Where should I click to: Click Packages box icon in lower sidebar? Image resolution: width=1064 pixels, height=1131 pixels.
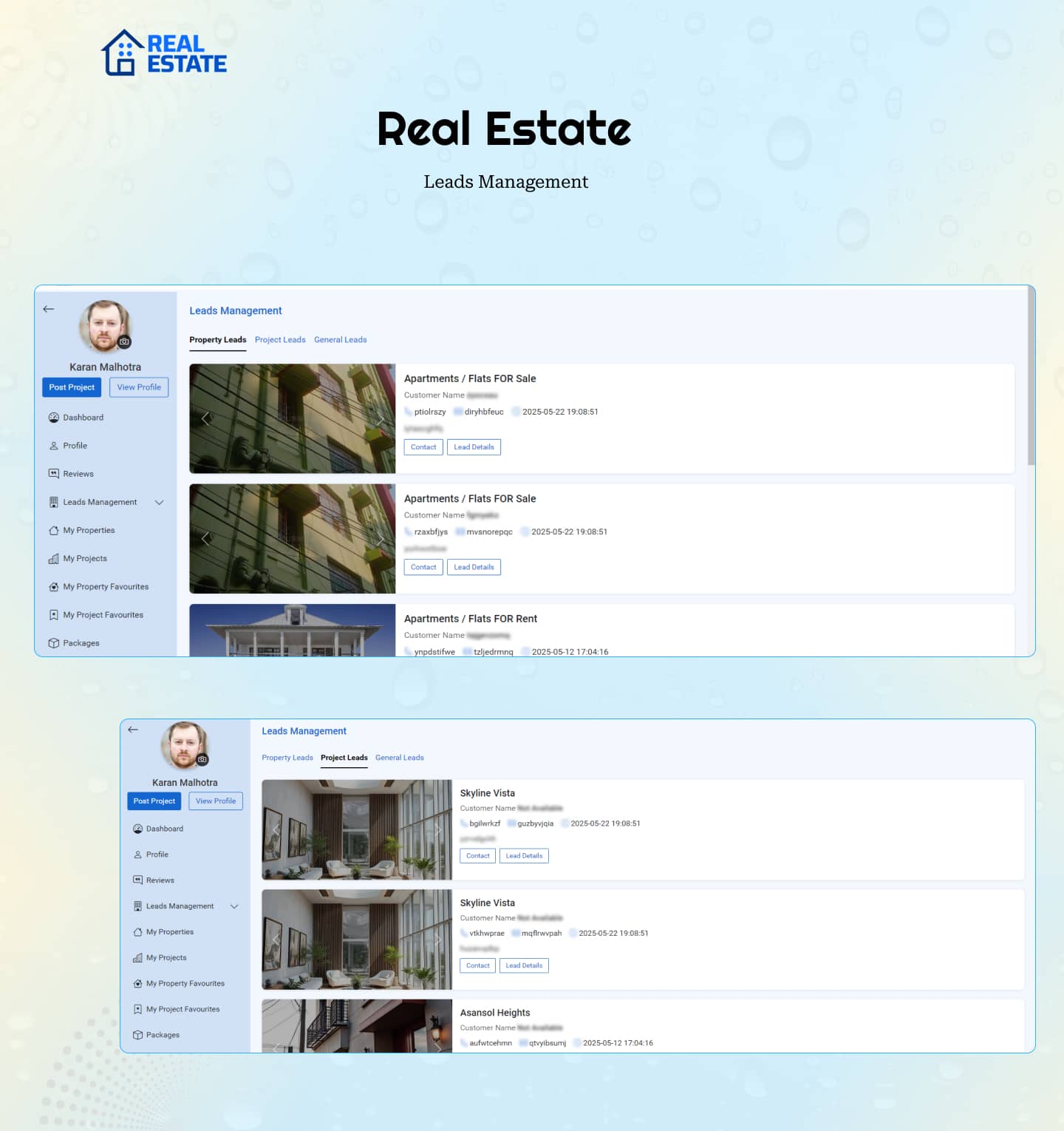137,1035
